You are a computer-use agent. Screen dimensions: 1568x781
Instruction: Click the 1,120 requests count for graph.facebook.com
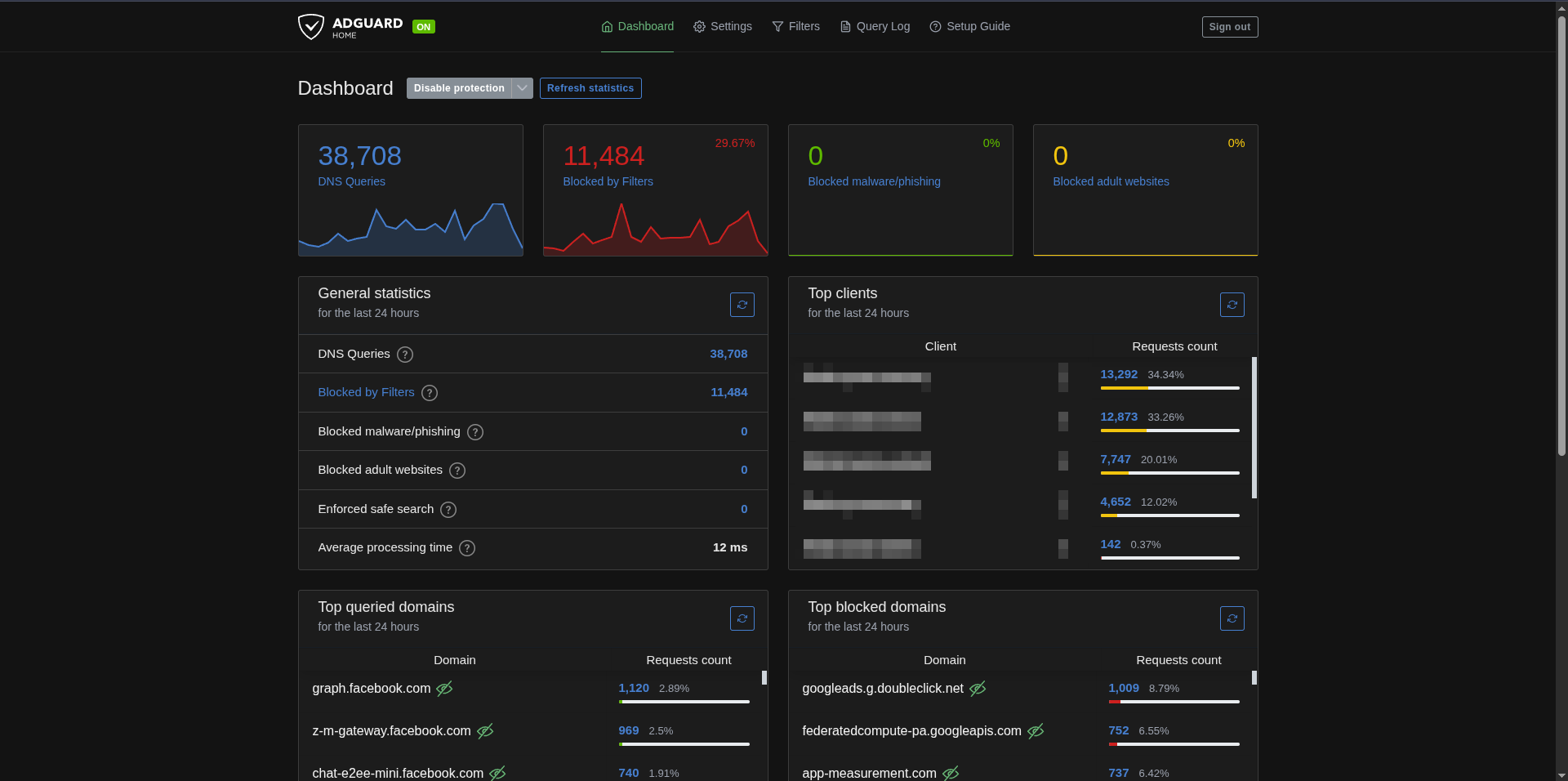pos(634,688)
